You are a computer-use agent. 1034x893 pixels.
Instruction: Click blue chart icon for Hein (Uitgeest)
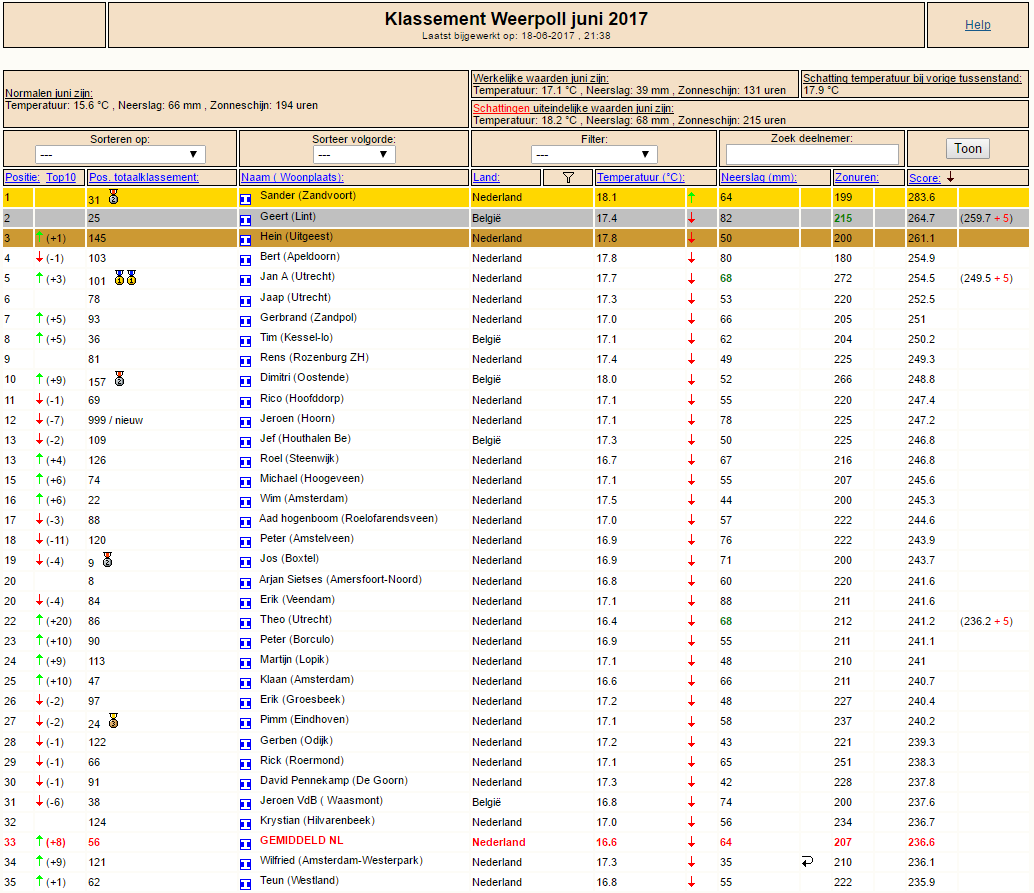[245, 240]
